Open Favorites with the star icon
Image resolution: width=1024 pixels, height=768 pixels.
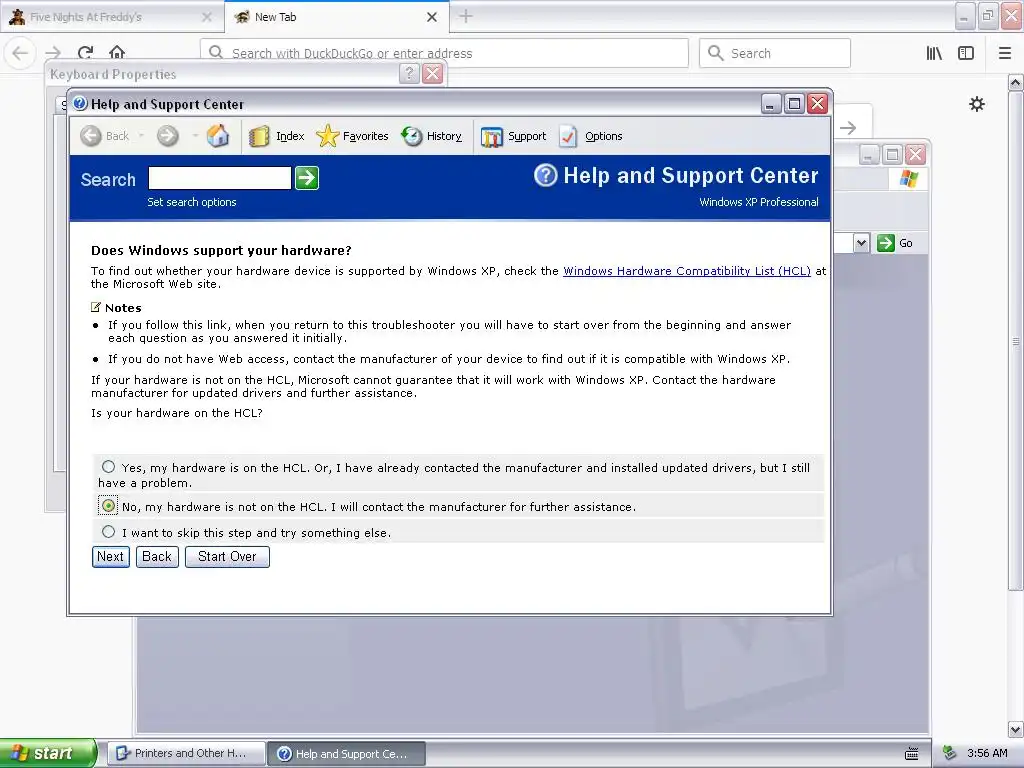(x=353, y=136)
